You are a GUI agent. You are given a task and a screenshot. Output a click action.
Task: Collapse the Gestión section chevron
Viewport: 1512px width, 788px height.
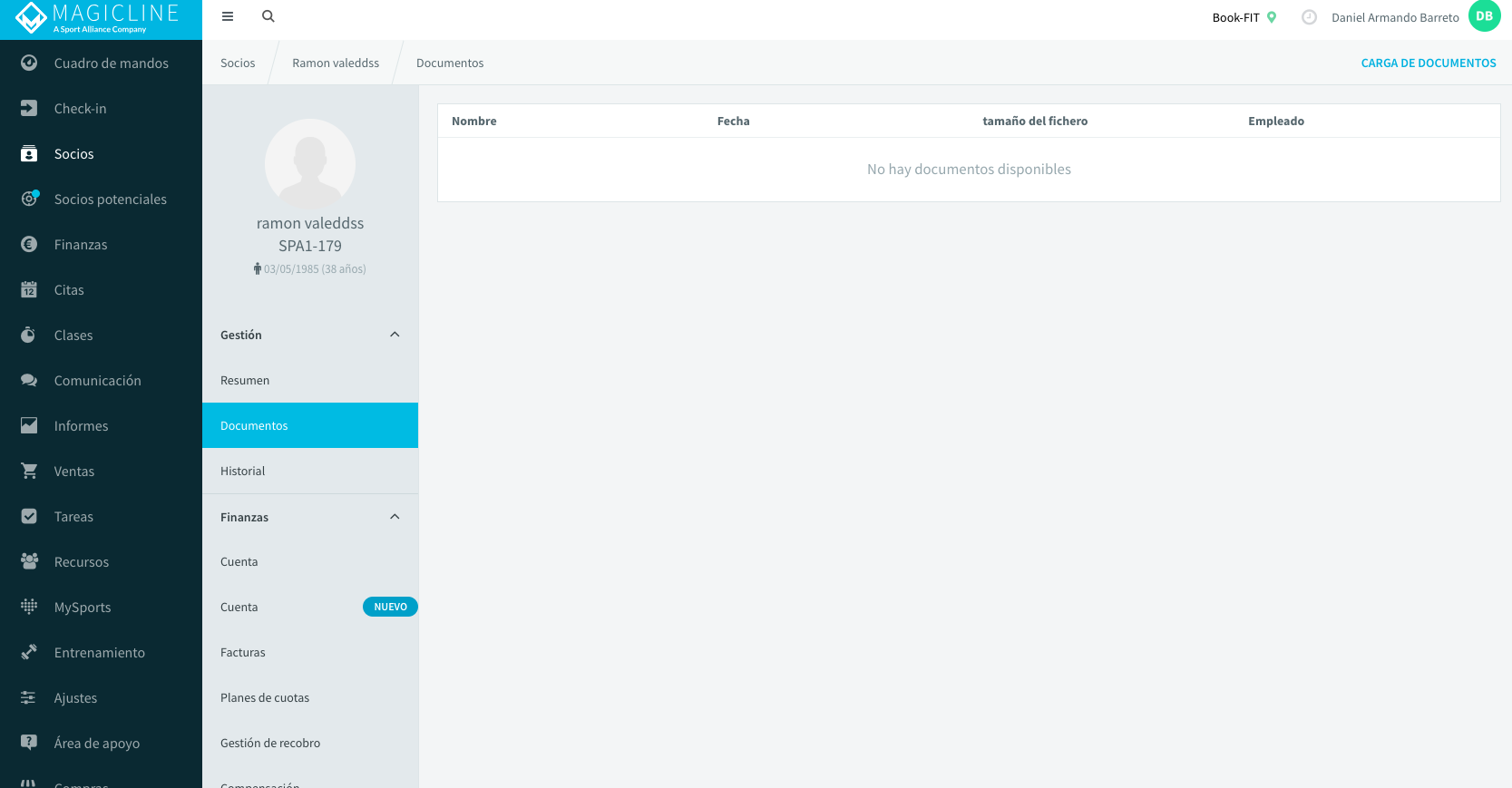coord(395,335)
